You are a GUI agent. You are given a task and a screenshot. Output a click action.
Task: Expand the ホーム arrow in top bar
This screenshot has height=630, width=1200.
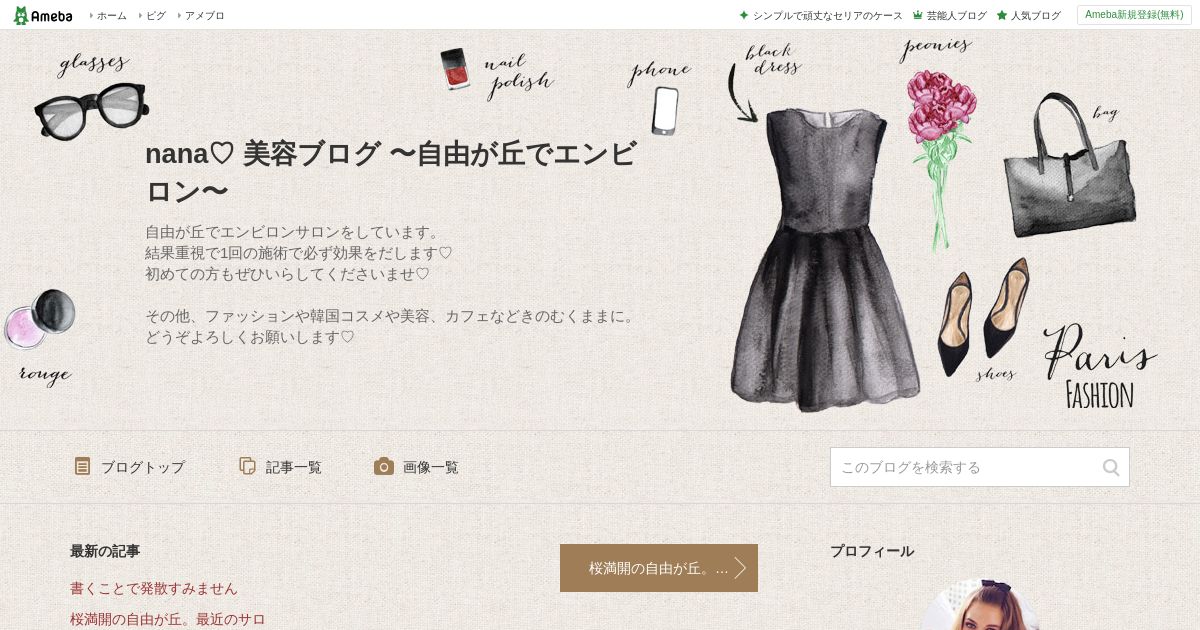(x=91, y=15)
